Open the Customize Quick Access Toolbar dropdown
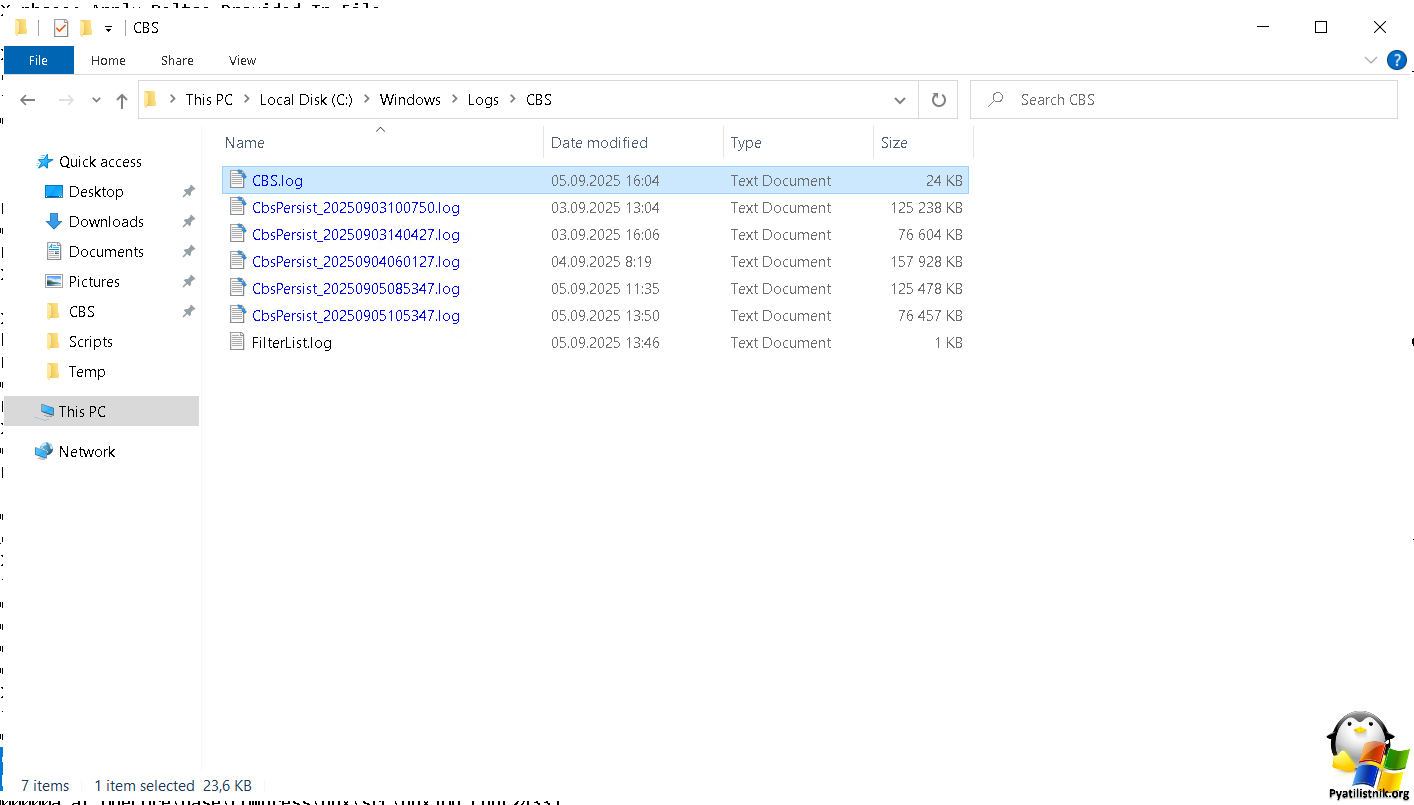The height and width of the screenshot is (805, 1414). click(x=108, y=28)
